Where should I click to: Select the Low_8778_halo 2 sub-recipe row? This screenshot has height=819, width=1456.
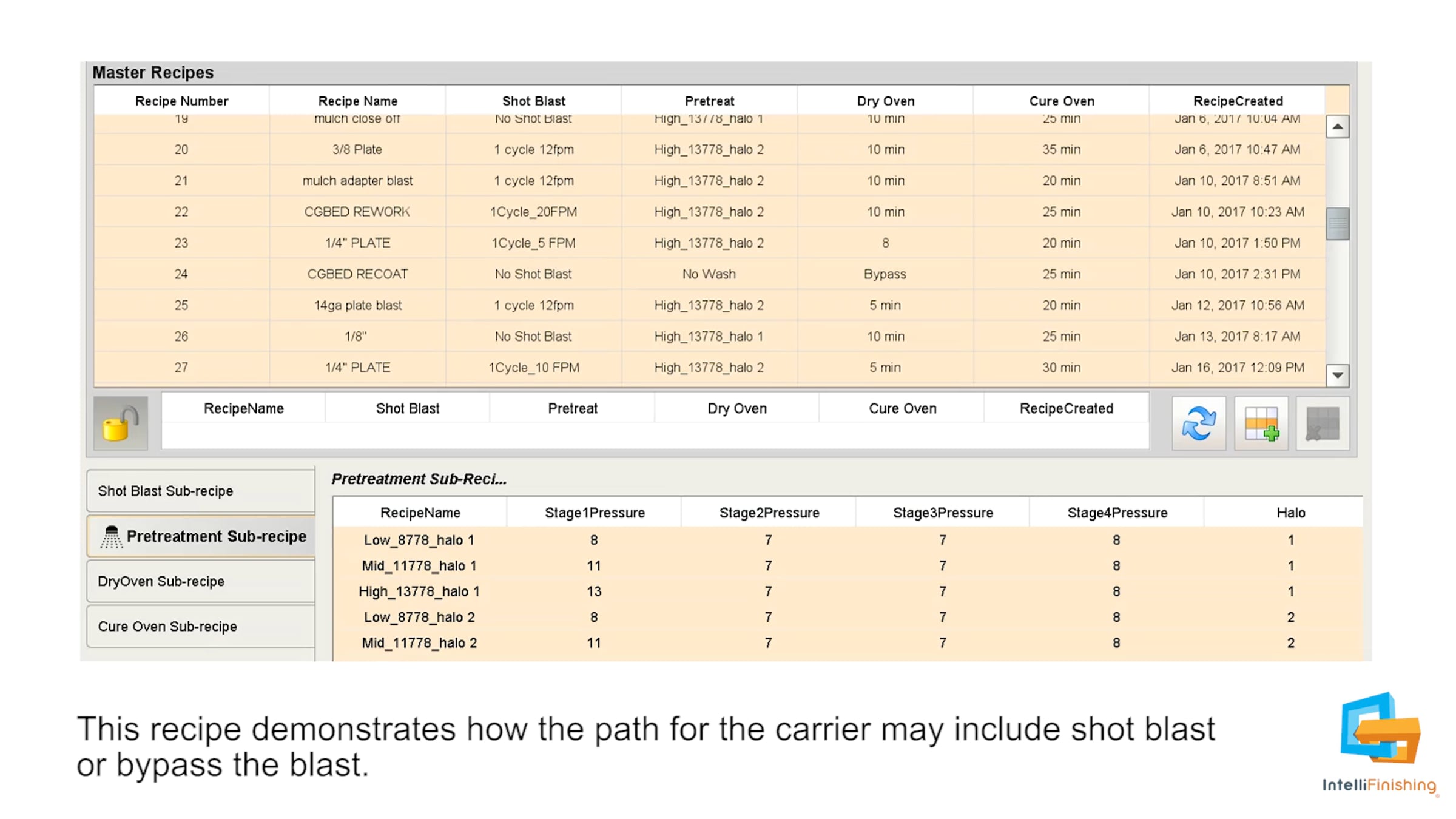pyautogui.click(x=419, y=617)
